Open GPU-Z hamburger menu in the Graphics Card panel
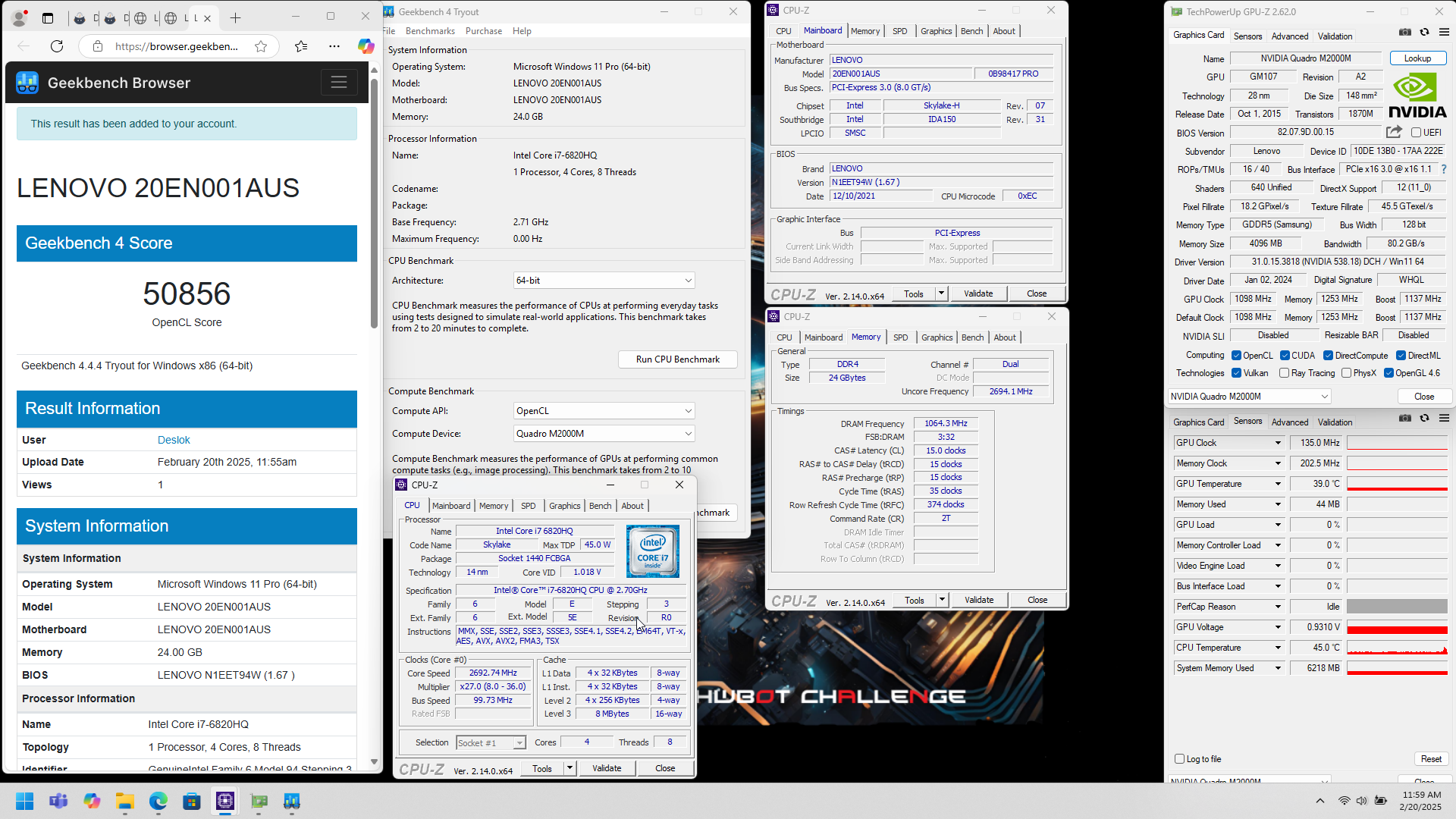This screenshot has height=819, width=1456. 1444,33
